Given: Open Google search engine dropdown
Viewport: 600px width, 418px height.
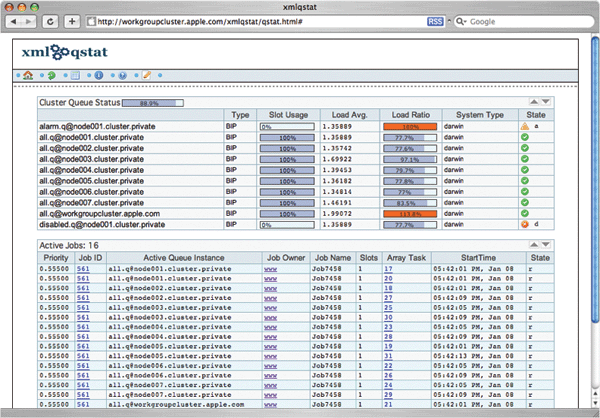Looking at the screenshot, I should click(461, 20).
